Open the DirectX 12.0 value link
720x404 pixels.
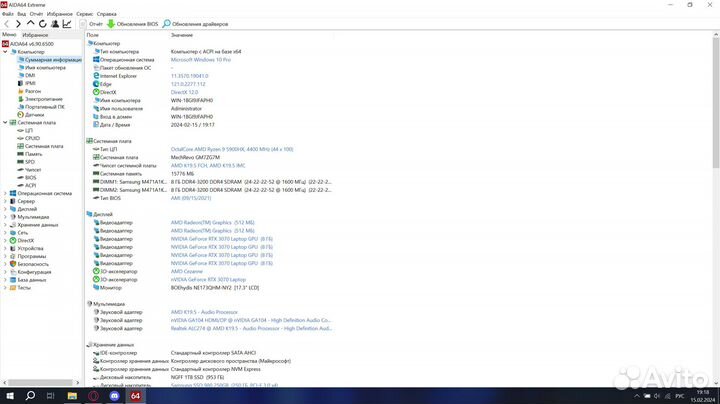coord(184,92)
